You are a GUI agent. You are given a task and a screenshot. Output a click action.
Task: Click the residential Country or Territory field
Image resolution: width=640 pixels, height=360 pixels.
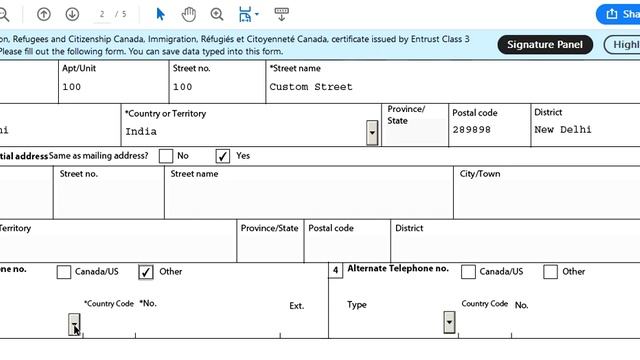tap(118, 248)
